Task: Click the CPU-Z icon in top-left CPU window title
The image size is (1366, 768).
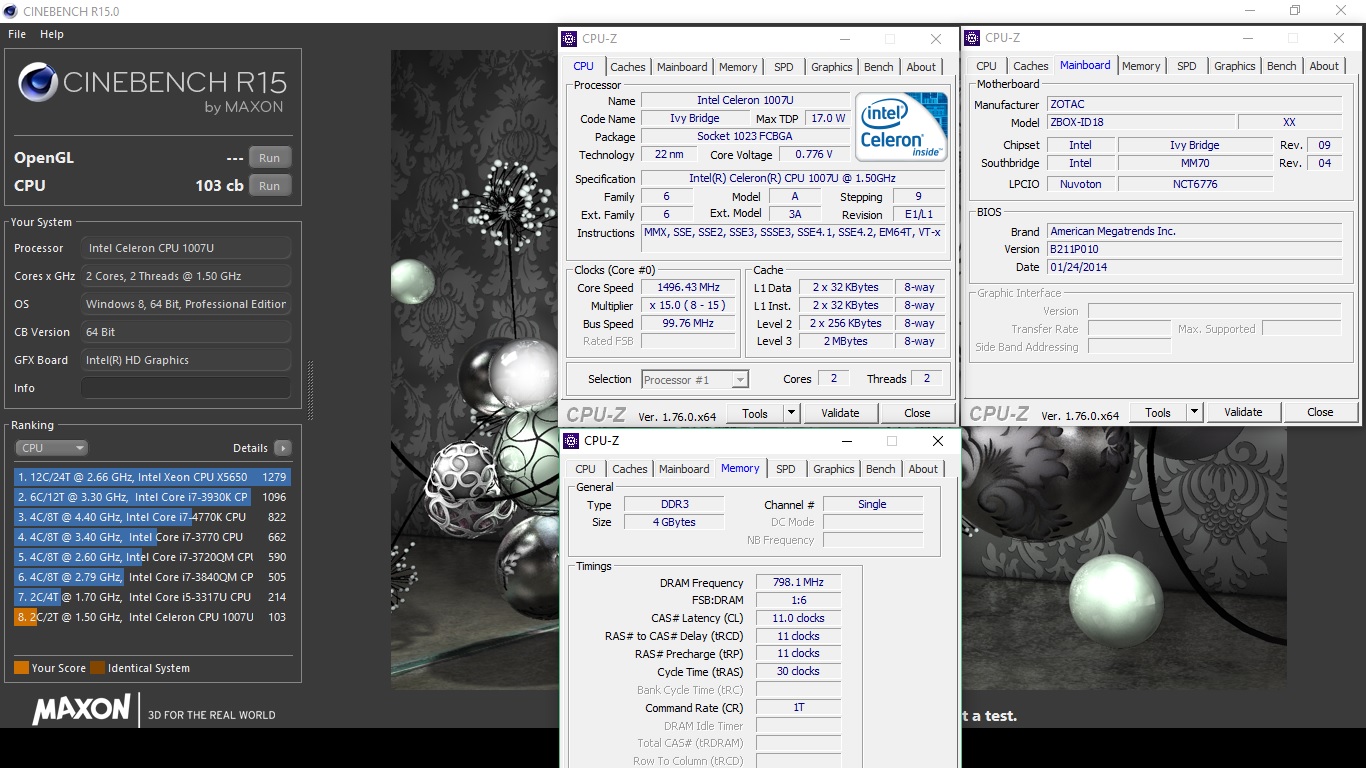Action: coord(569,39)
